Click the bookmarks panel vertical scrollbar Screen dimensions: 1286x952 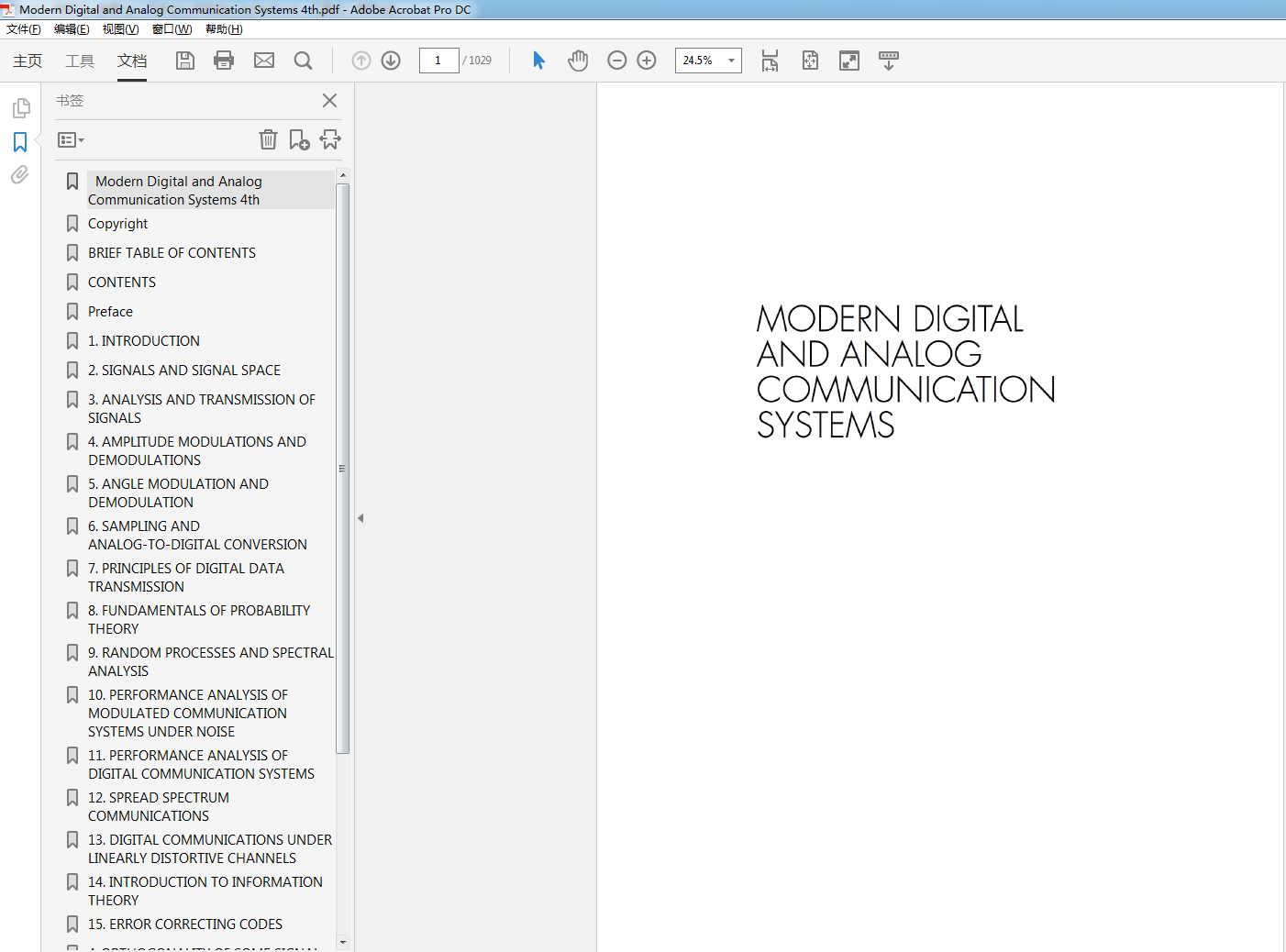343,468
